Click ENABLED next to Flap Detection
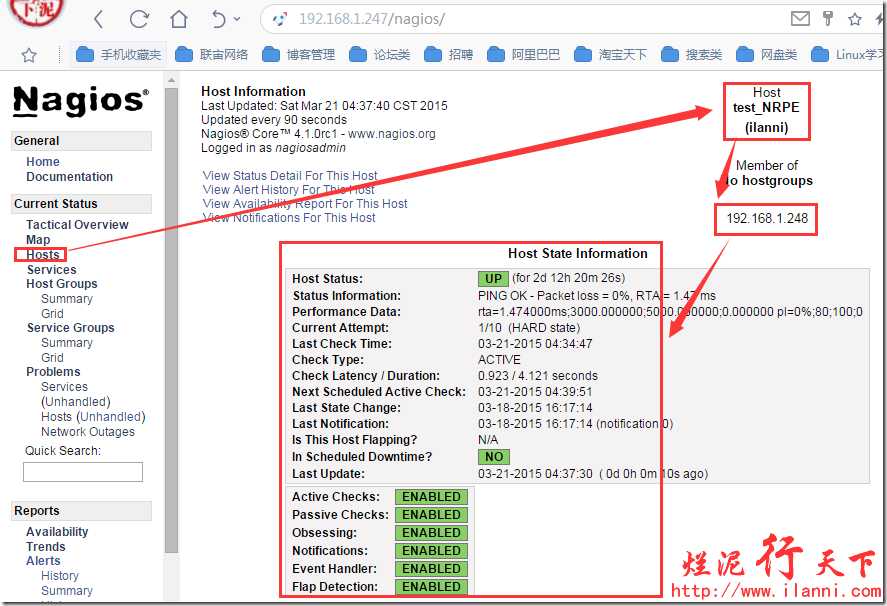 click(431, 587)
